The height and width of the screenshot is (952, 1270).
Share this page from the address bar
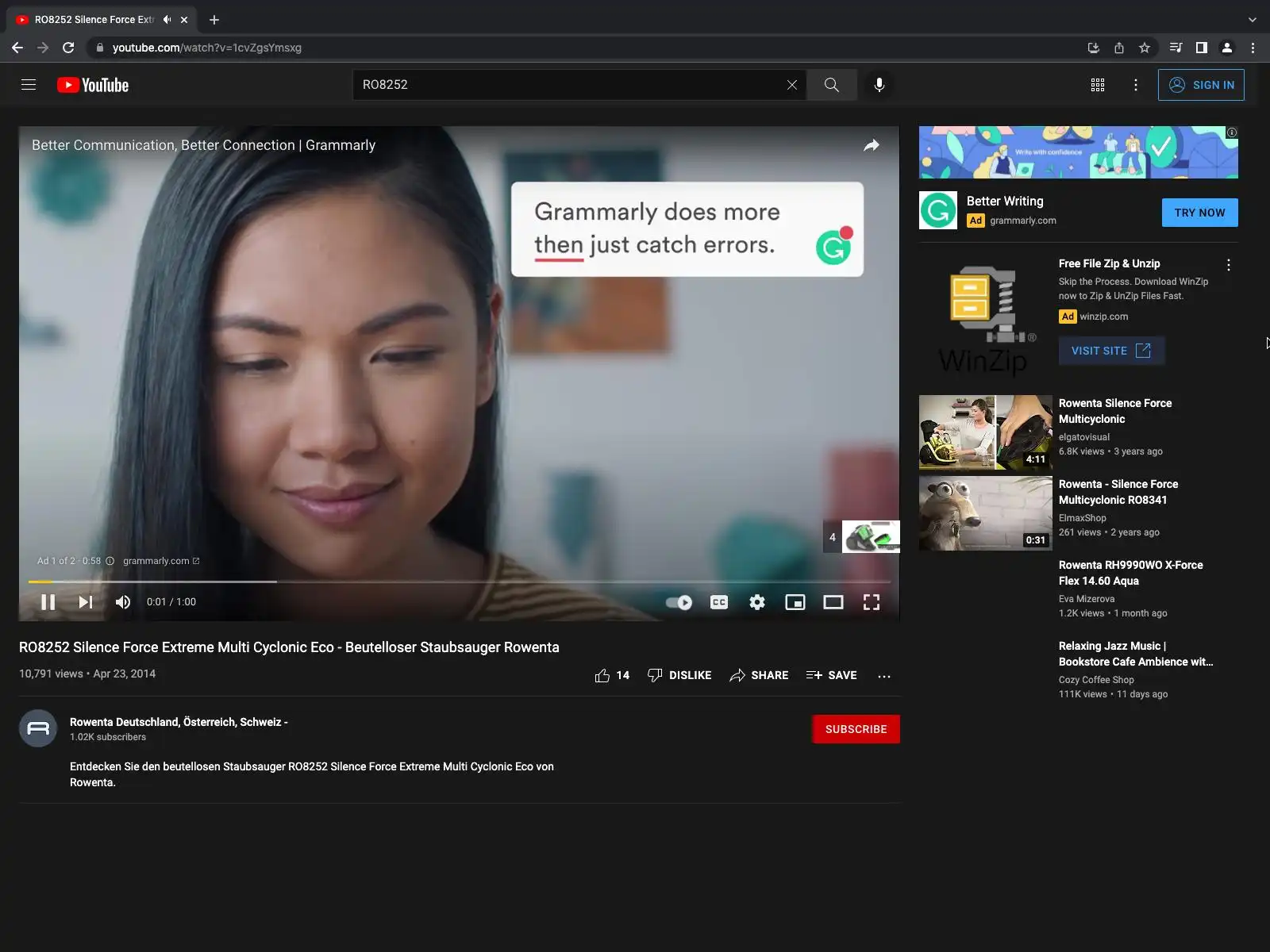point(1119,48)
